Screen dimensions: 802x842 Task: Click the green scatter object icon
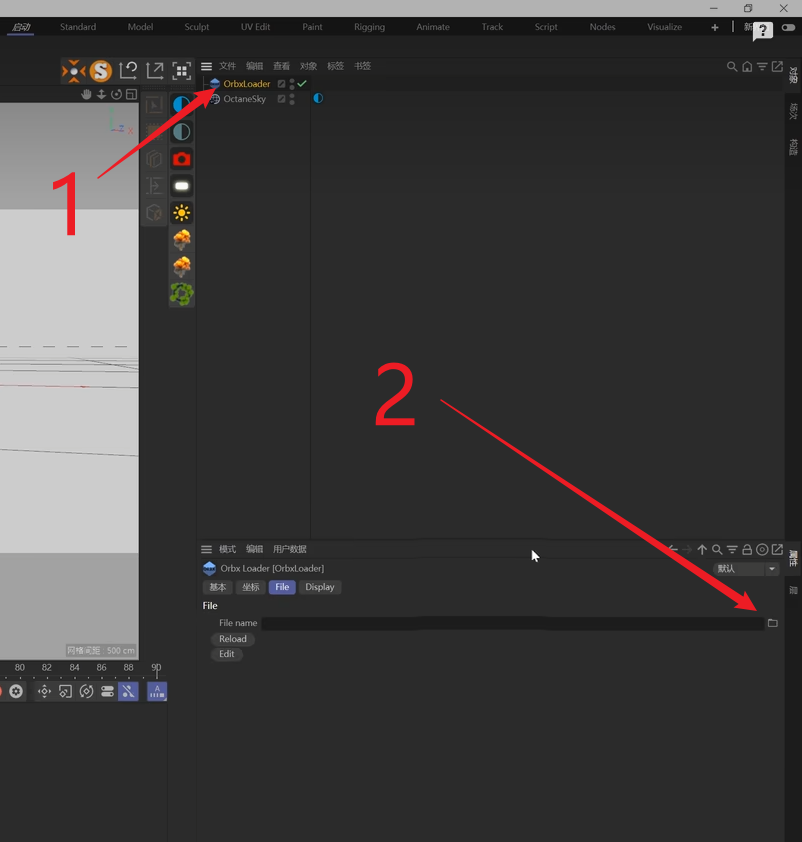(181, 294)
